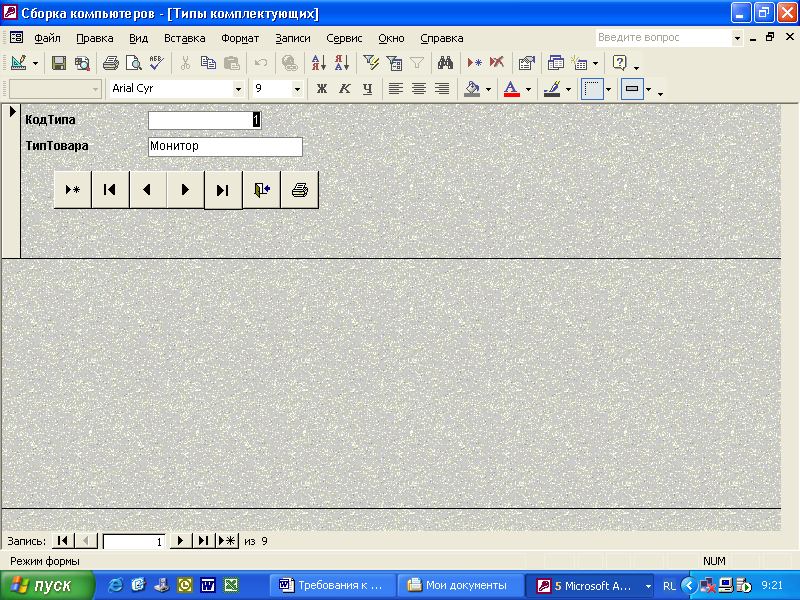Open the Записи menu
Image resolution: width=800 pixels, height=600 pixels.
tap(293, 38)
